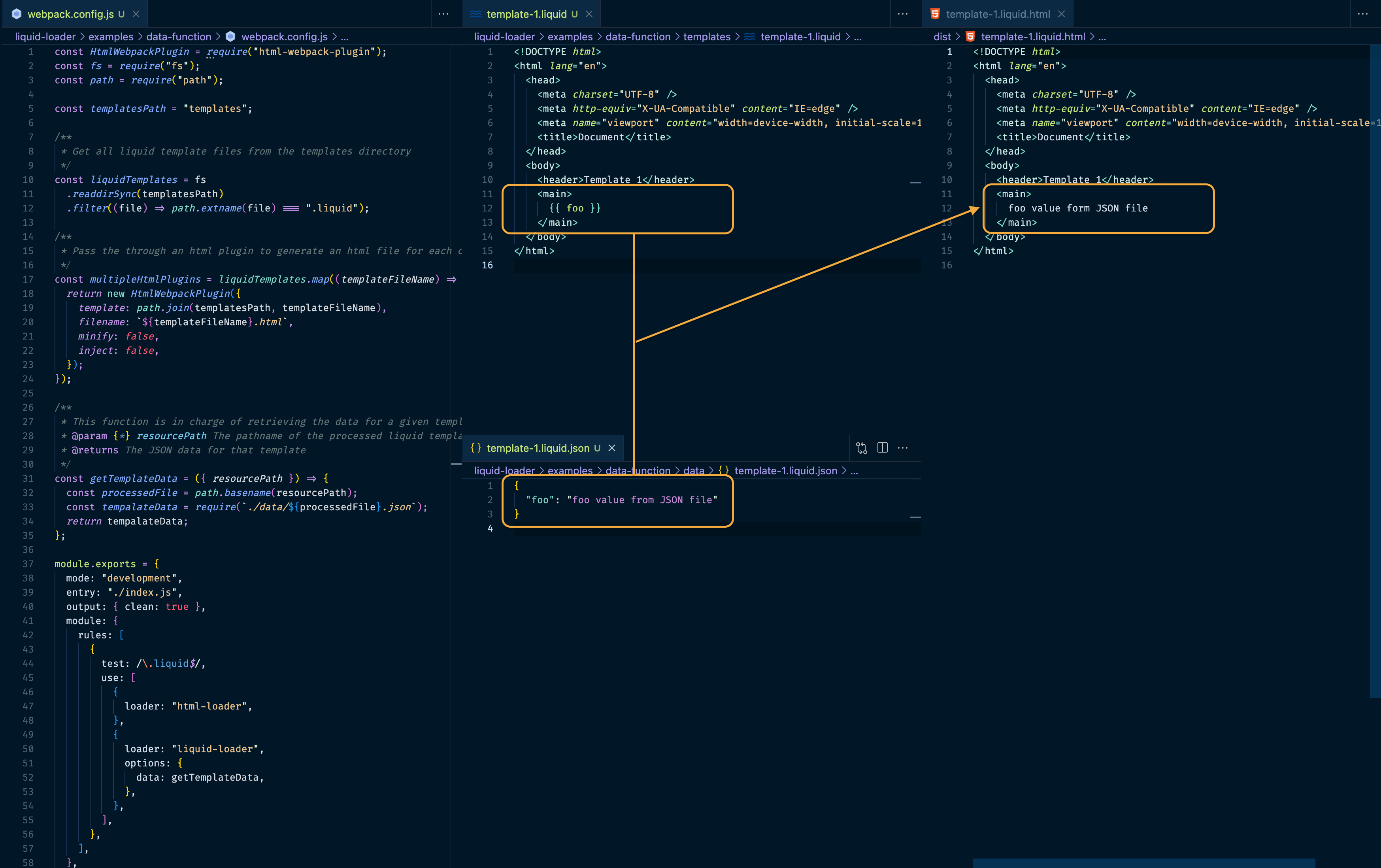Click the Open Changes compare icon
The width and height of the screenshot is (1381, 868).
click(x=861, y=448)
